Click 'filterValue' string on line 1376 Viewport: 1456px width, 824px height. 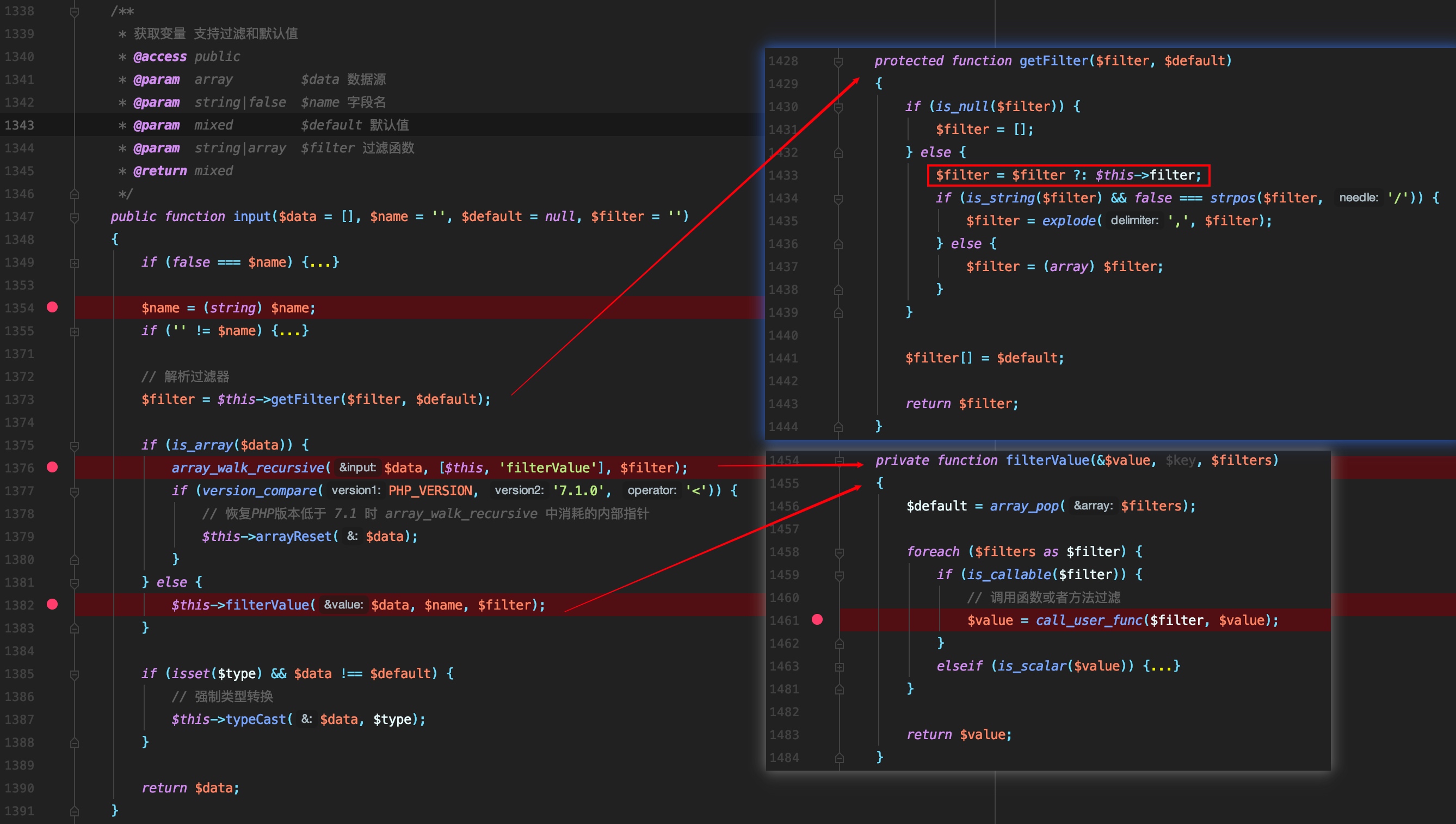point(547,468)
